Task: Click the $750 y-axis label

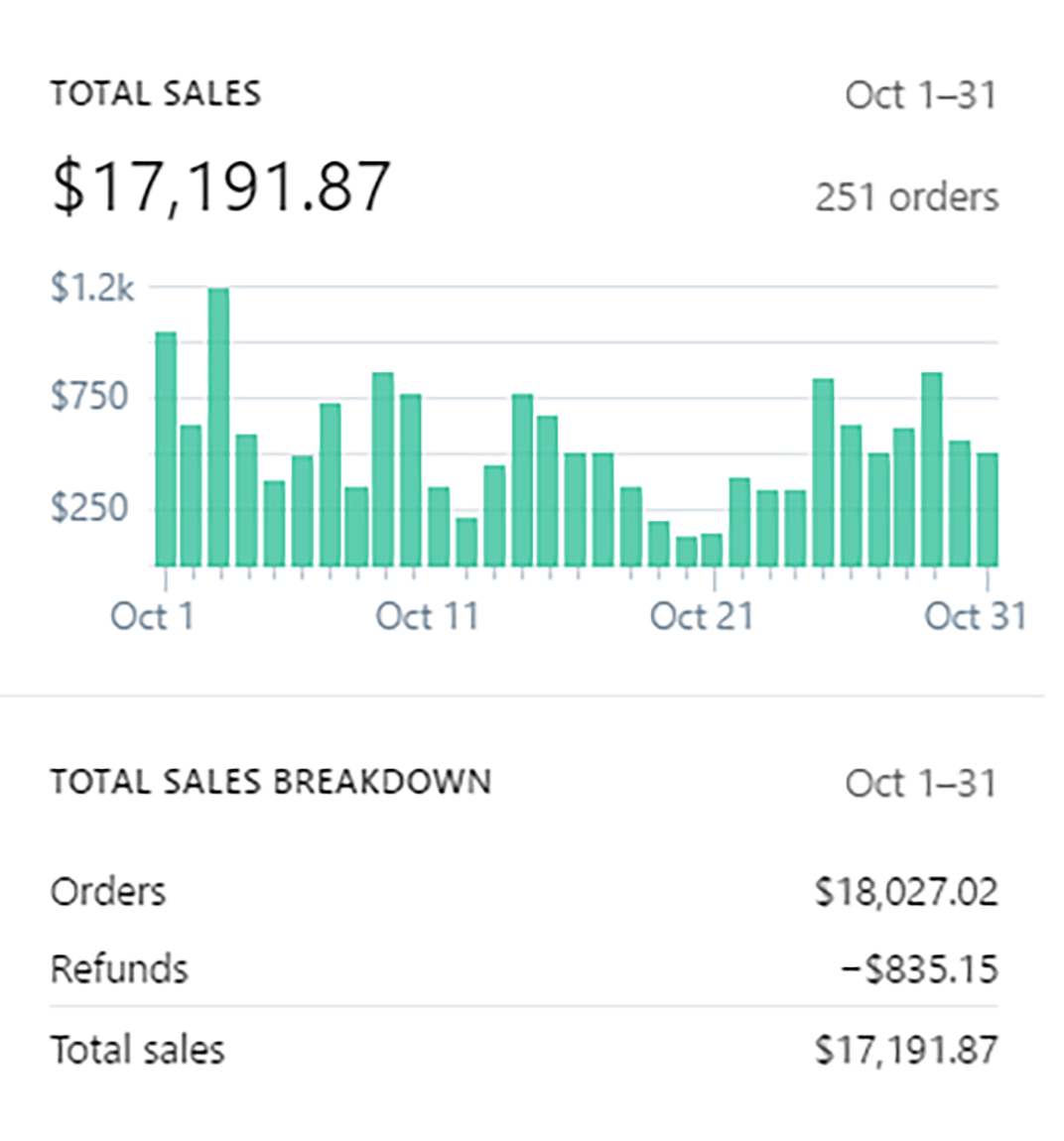Action: coord(90,397)
